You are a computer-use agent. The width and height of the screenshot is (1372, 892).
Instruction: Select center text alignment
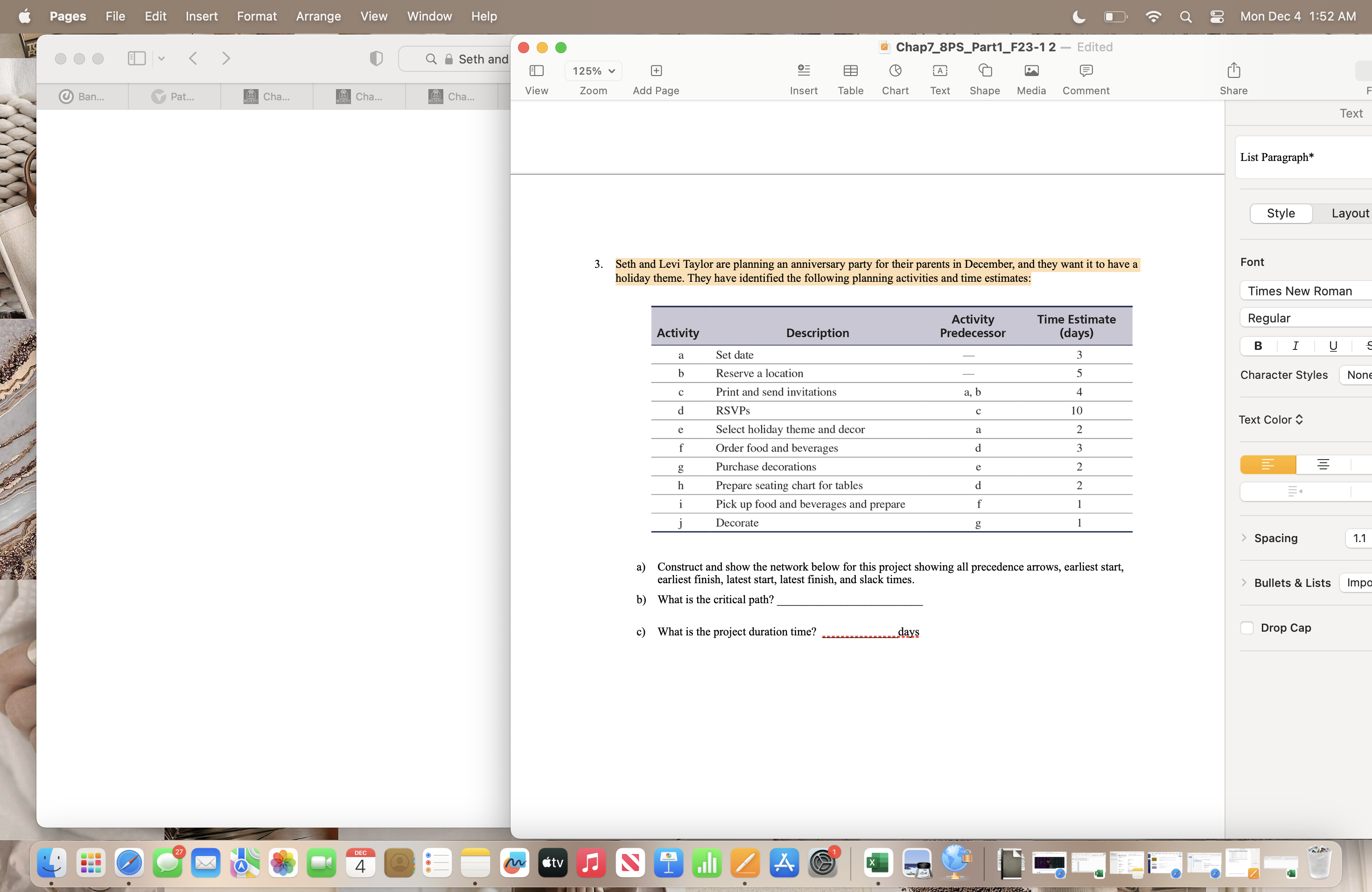tap(1323, 465)
